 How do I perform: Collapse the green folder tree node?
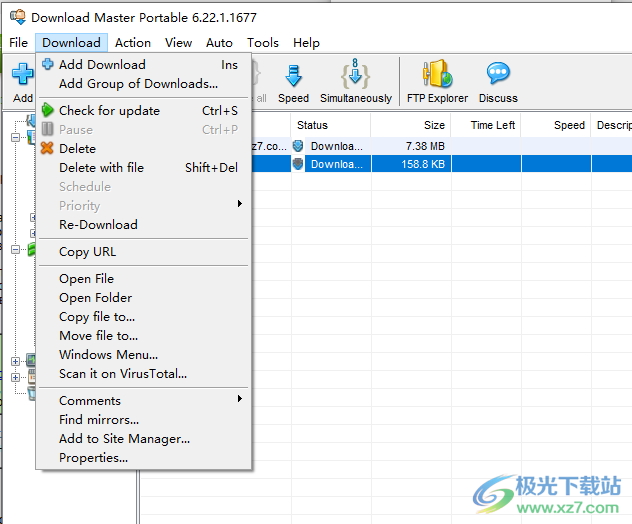15,250
